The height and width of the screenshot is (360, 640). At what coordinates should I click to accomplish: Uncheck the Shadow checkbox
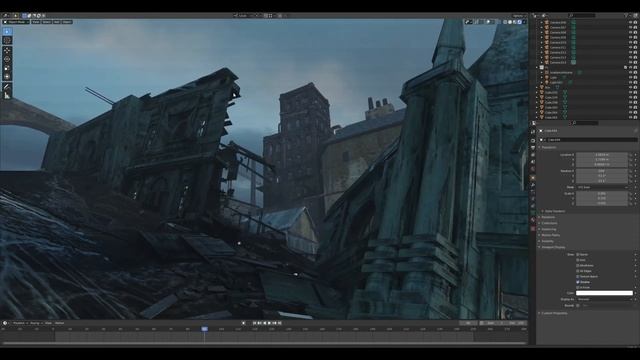578,282
